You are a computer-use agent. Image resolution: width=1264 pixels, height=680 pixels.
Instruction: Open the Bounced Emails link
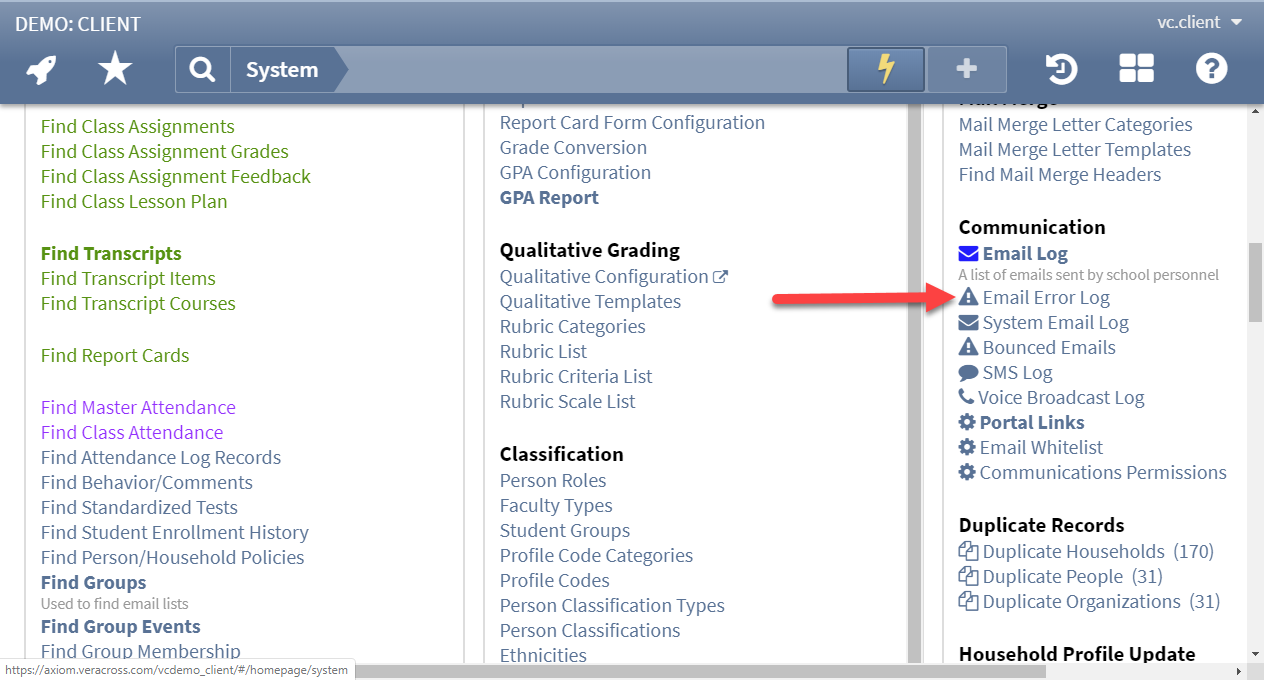click(1048, 348)
